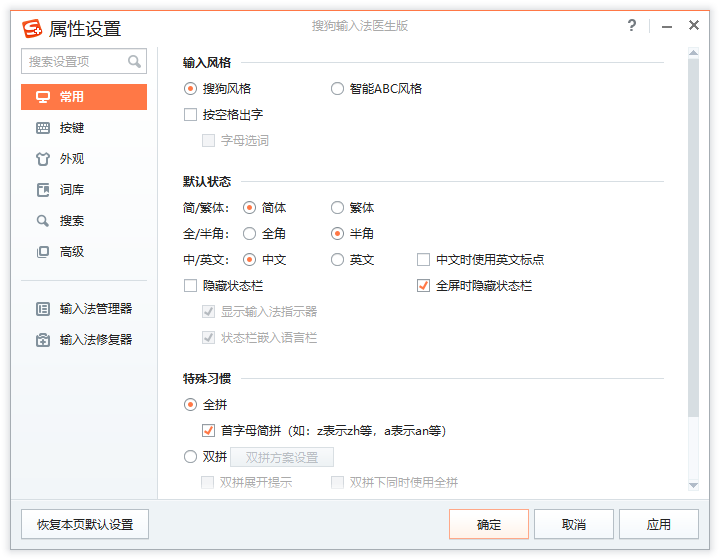720x560 pixels.
Task: Switch to the 词库 settings tab
Action: [x=84, y=190]
